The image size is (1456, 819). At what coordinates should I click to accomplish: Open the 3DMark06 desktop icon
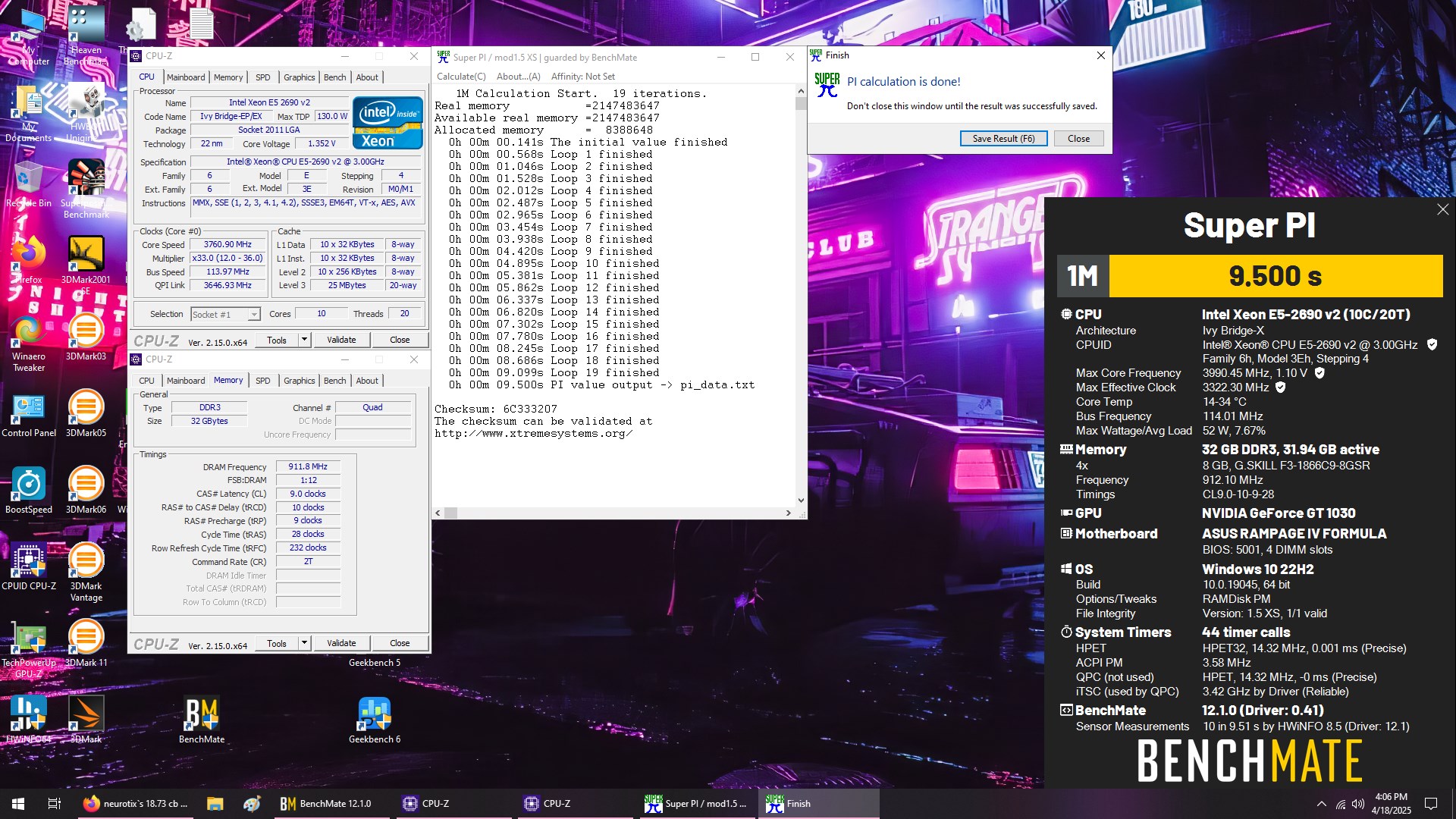coord(86,491)
